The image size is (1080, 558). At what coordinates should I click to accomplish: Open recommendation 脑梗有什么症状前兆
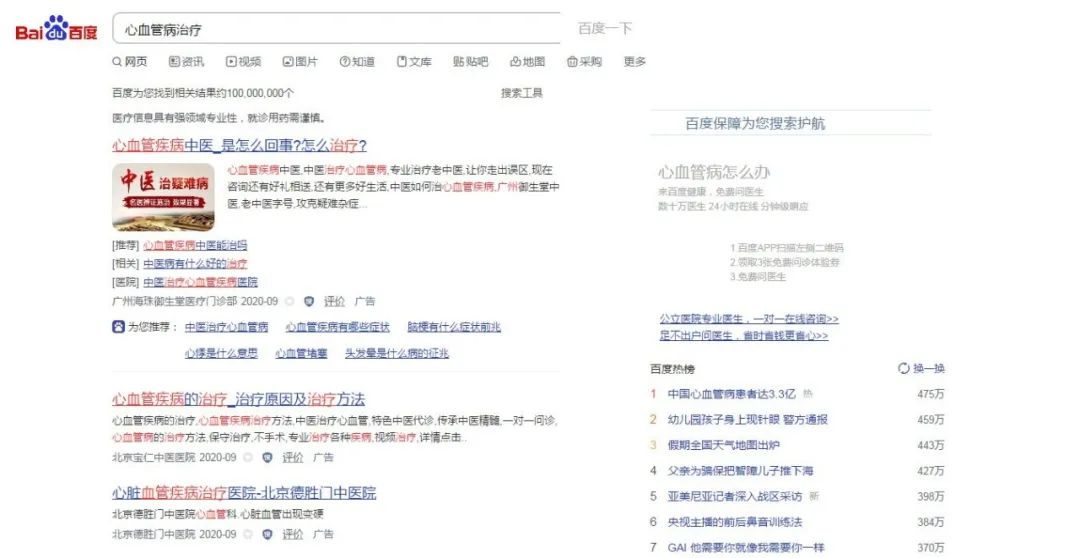(454, 327)
